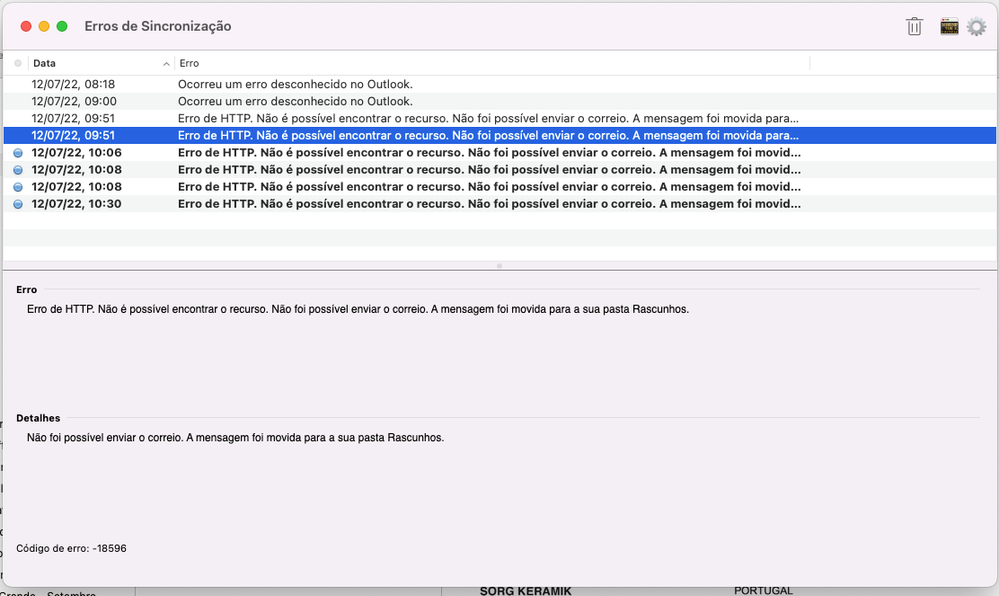999x596 pixels.
Task: Select the 10:30 HTTP error row
Action: (x=400, y=203)
